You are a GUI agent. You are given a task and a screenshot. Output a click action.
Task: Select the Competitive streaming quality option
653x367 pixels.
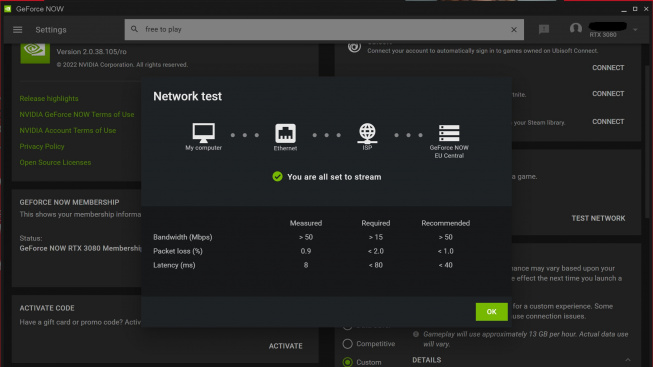pos(347,344)
